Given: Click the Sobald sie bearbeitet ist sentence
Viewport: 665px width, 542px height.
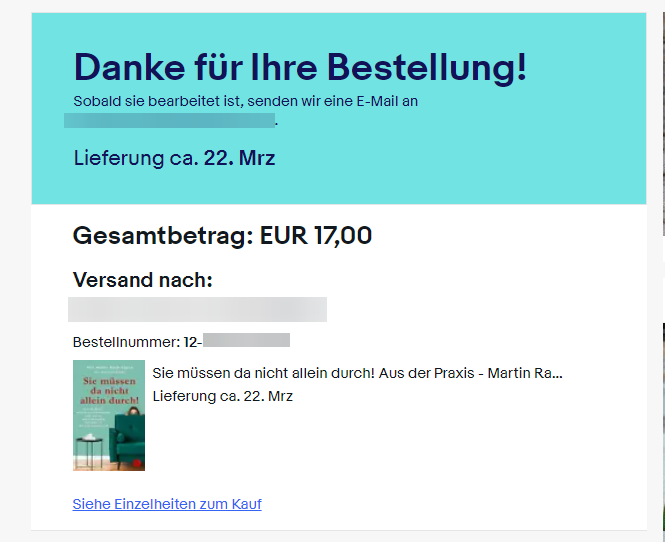Looking at the screenshot, I should click(x=246, y=101).
